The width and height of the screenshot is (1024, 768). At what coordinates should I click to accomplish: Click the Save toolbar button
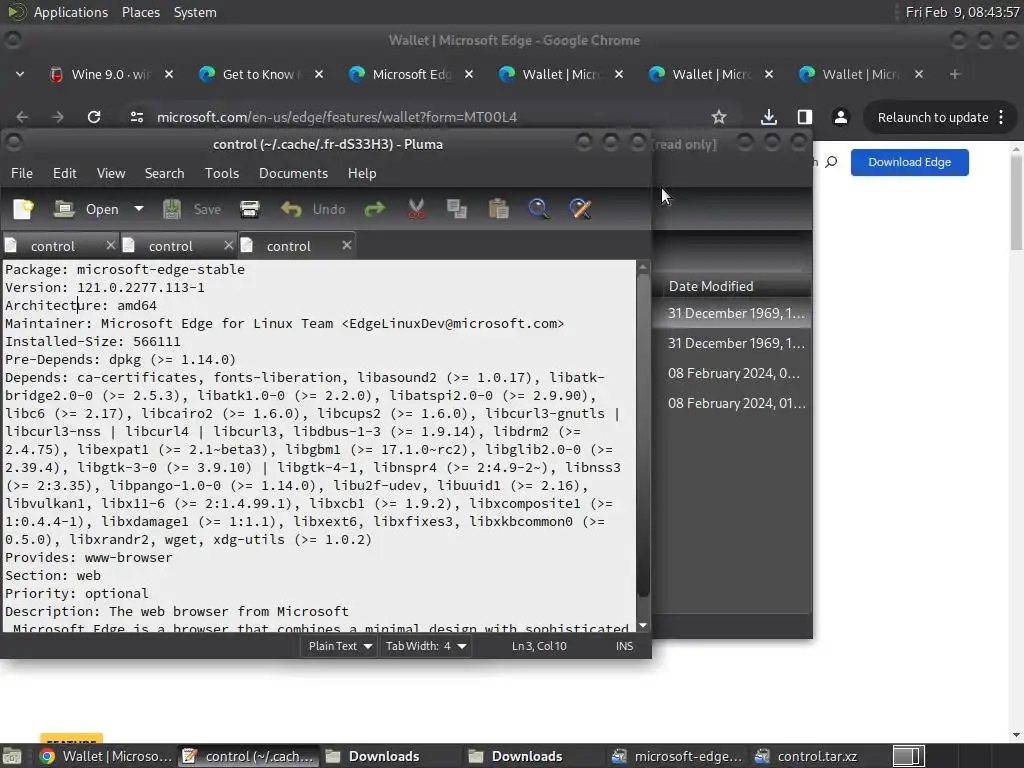tap(192, 209)
